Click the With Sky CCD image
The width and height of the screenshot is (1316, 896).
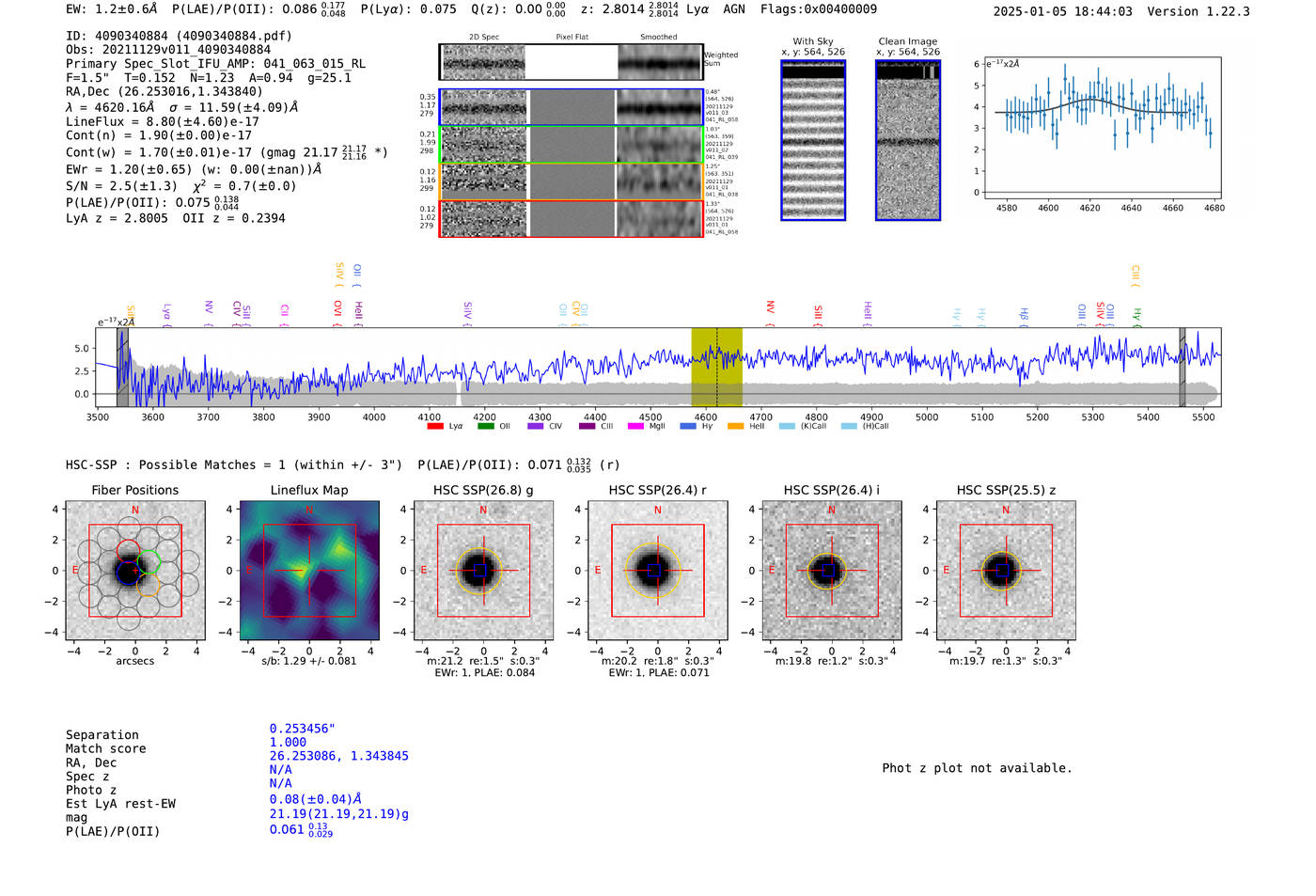coord(813,140)
